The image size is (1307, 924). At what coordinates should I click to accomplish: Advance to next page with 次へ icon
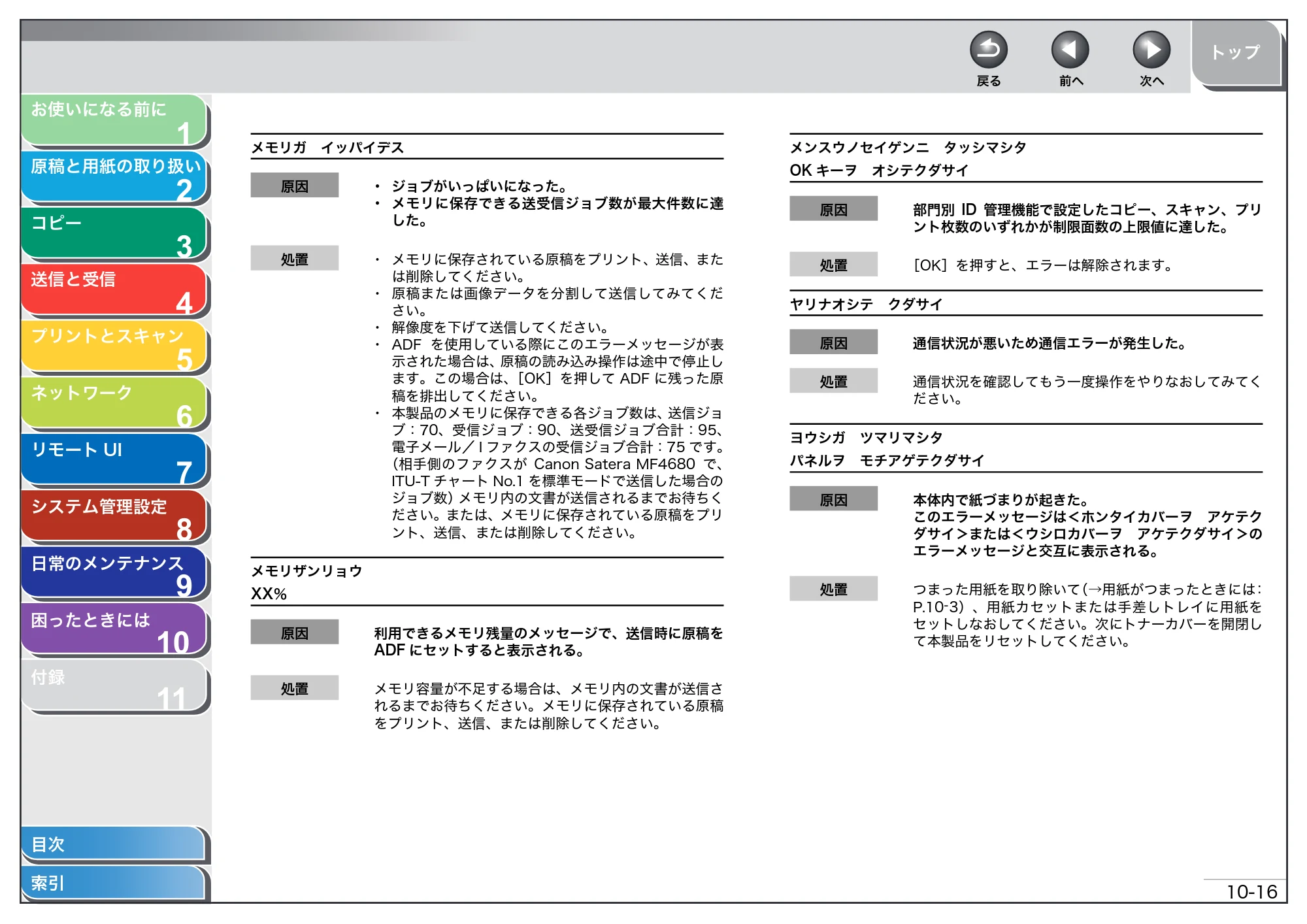pos(1151,50)
